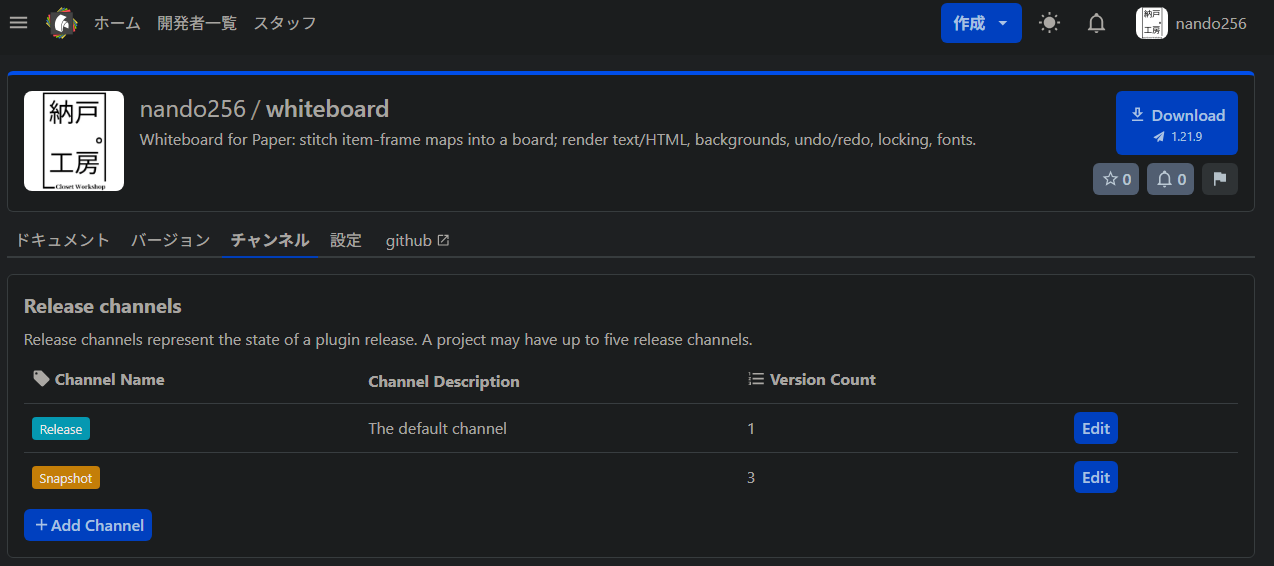The image size is (1274, 566).
Task: Toggle the light/dark theme sun icon
Action: [x=1049, y=23]
